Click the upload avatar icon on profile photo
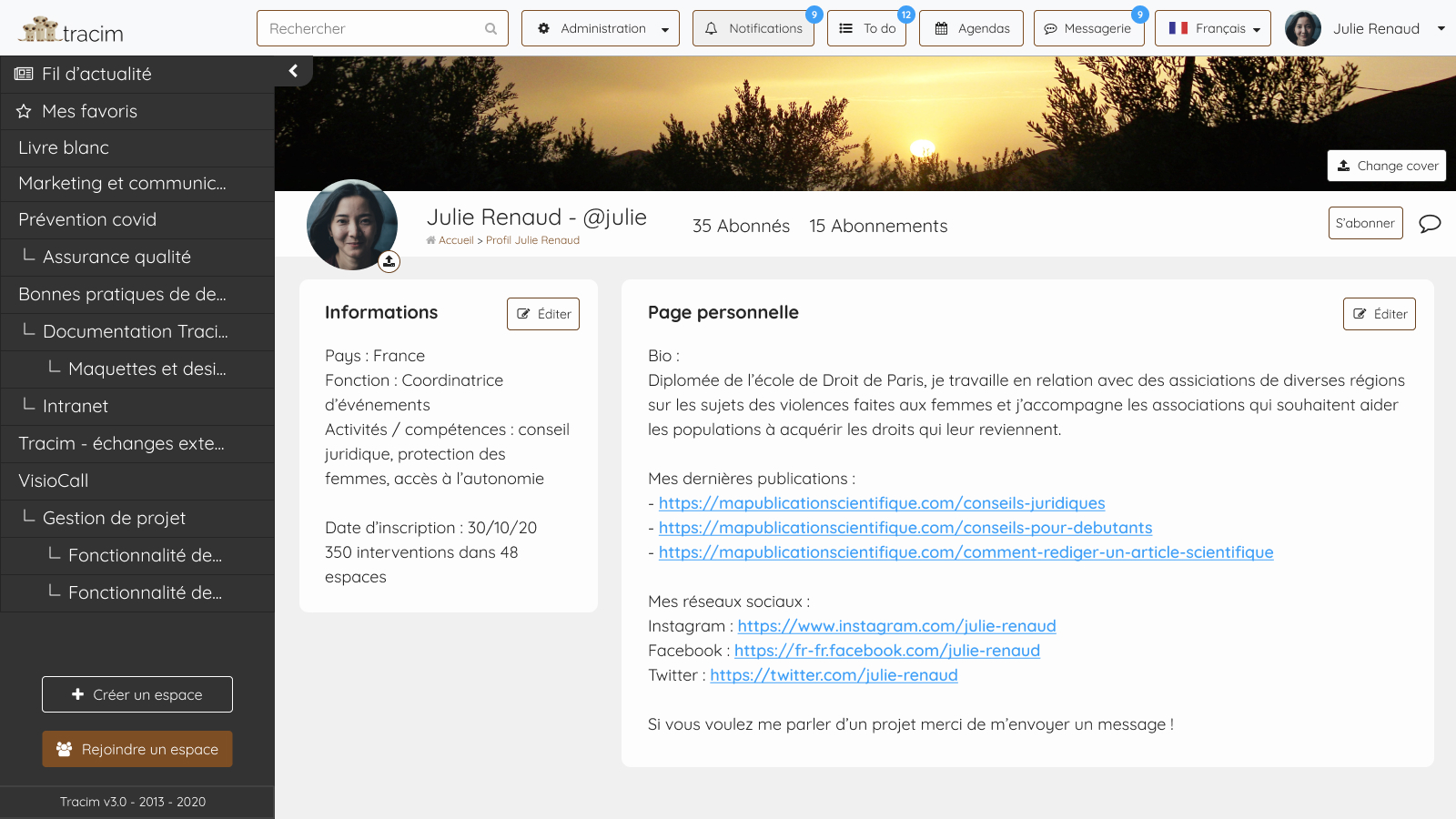The height and width of the screenshot is (819, 1456). [389, 261]
